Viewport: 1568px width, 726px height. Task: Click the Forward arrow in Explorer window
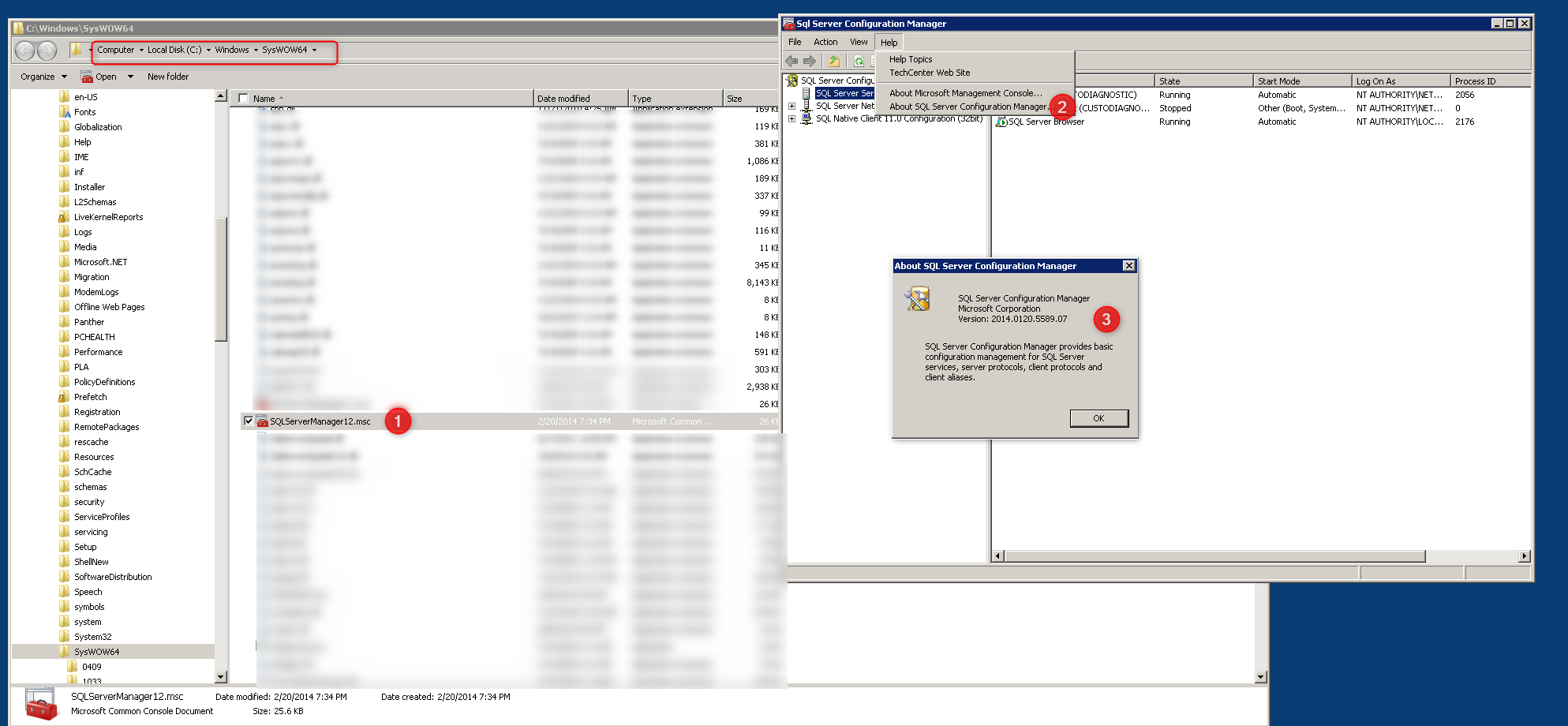[47, 51]
